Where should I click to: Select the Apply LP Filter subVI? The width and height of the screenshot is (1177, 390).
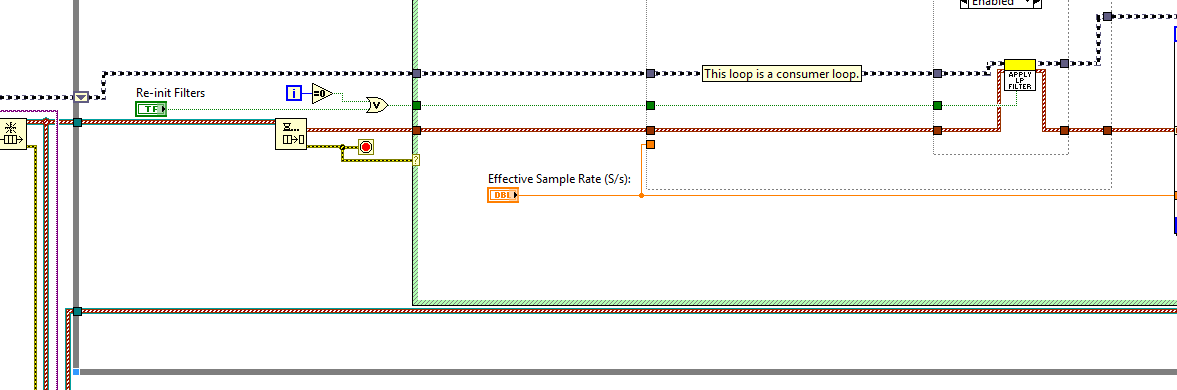(1019, 75)
